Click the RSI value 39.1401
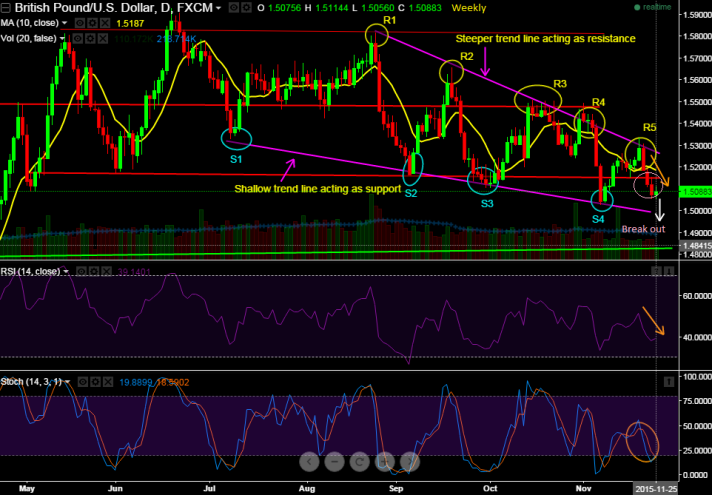This screenshot has width=712, height=495. [x=132, y=272]
